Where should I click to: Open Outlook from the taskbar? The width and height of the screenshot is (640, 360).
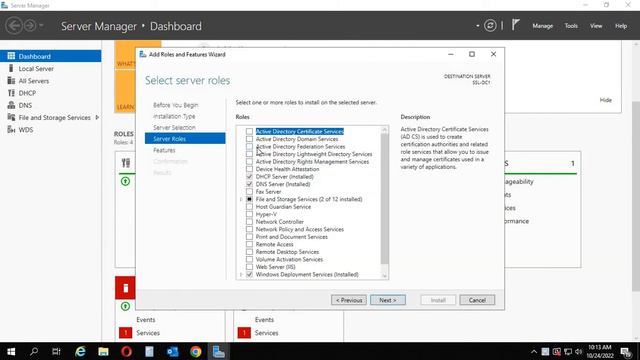(x=173, y=351)
